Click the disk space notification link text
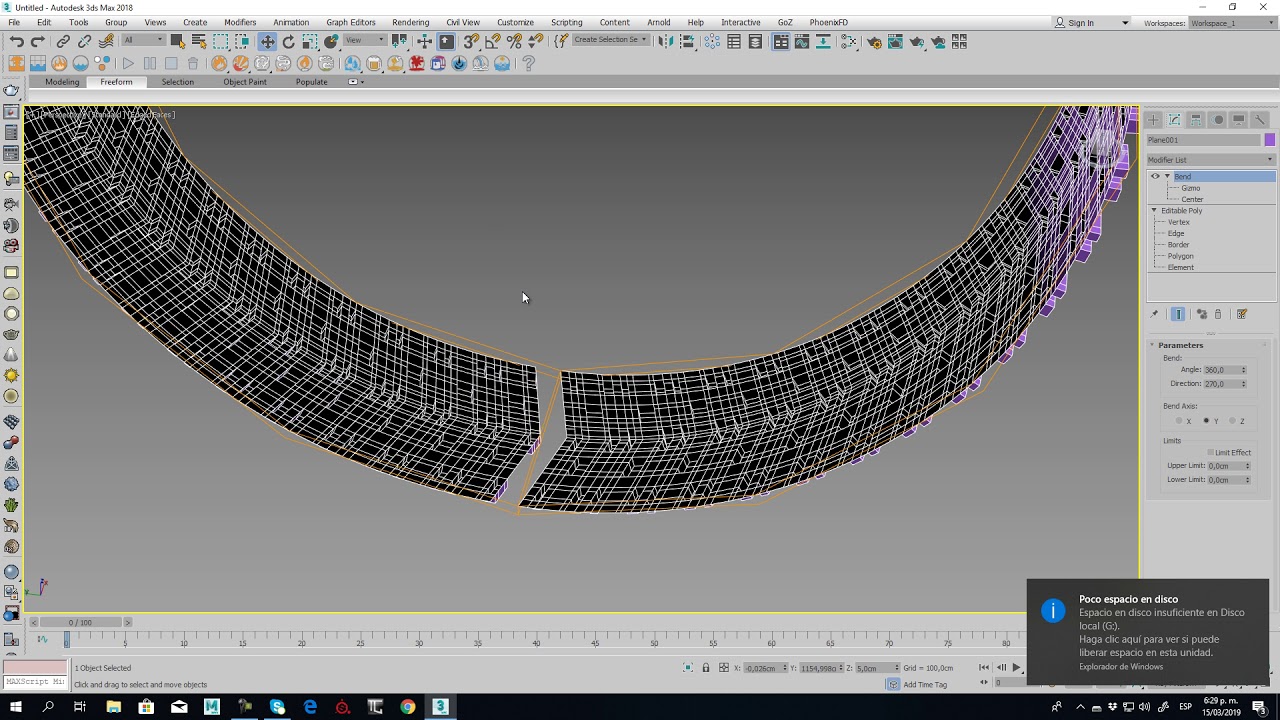1280x720 pixels. tap(1149, 646)
